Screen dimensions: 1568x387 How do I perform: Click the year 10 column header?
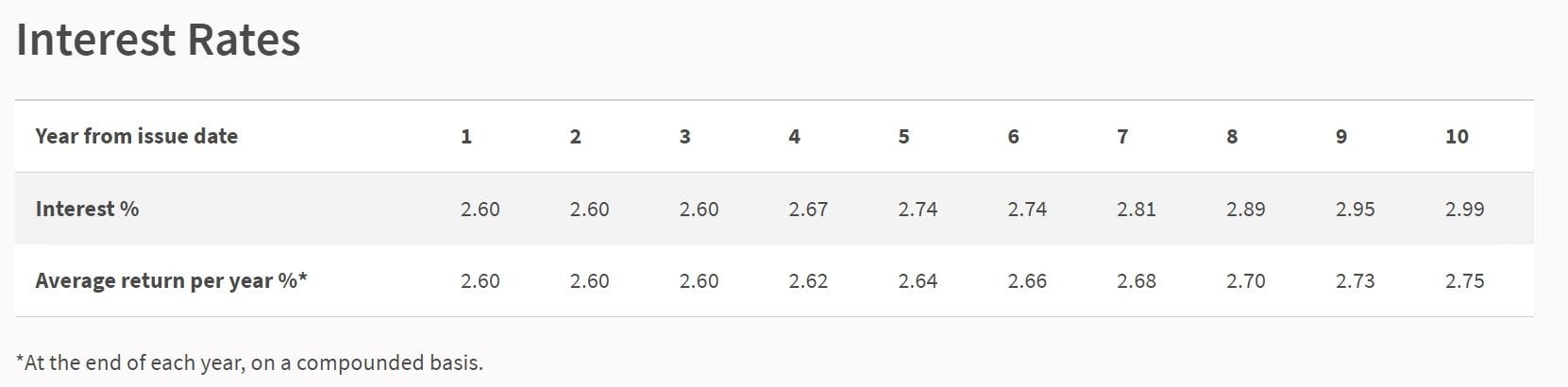(1457, 136)
